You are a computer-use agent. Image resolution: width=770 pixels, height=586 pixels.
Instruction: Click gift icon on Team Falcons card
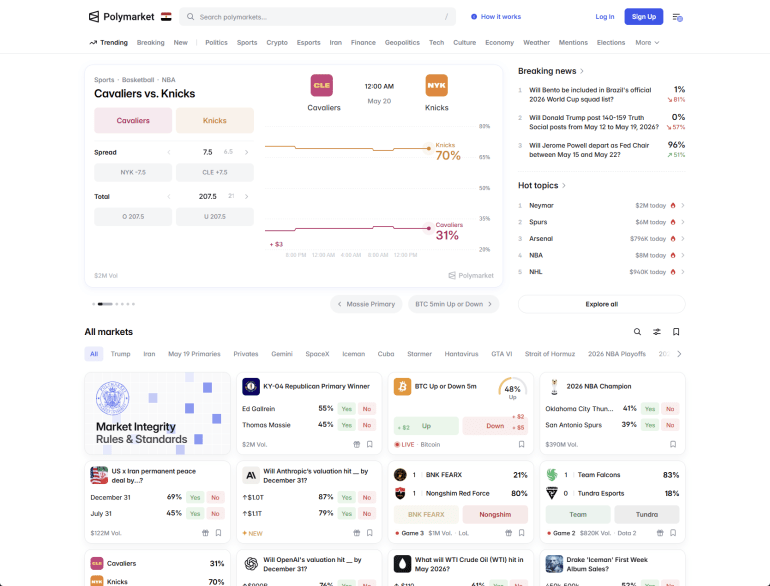tap(660, 533)
